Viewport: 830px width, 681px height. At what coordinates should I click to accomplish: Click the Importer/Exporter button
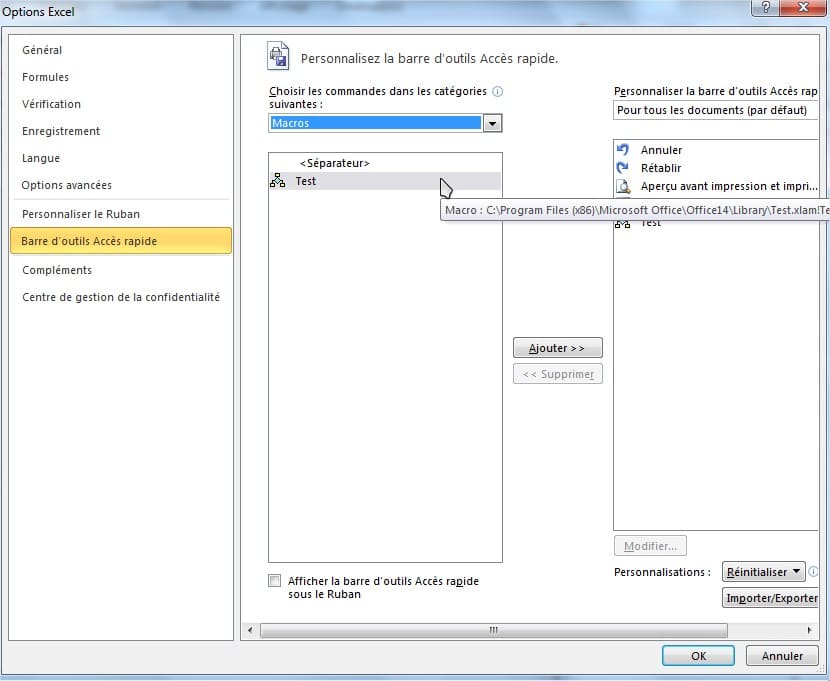[771, 598]
